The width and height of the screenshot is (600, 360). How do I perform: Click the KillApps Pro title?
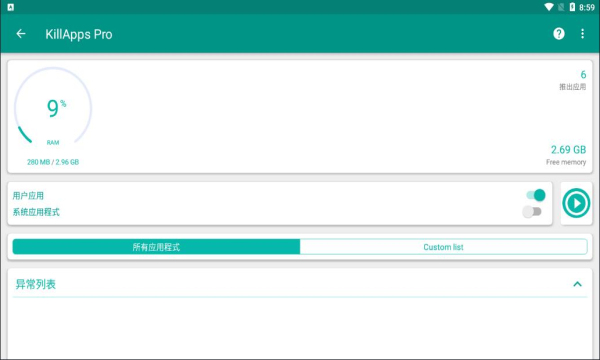coord(79,34)
